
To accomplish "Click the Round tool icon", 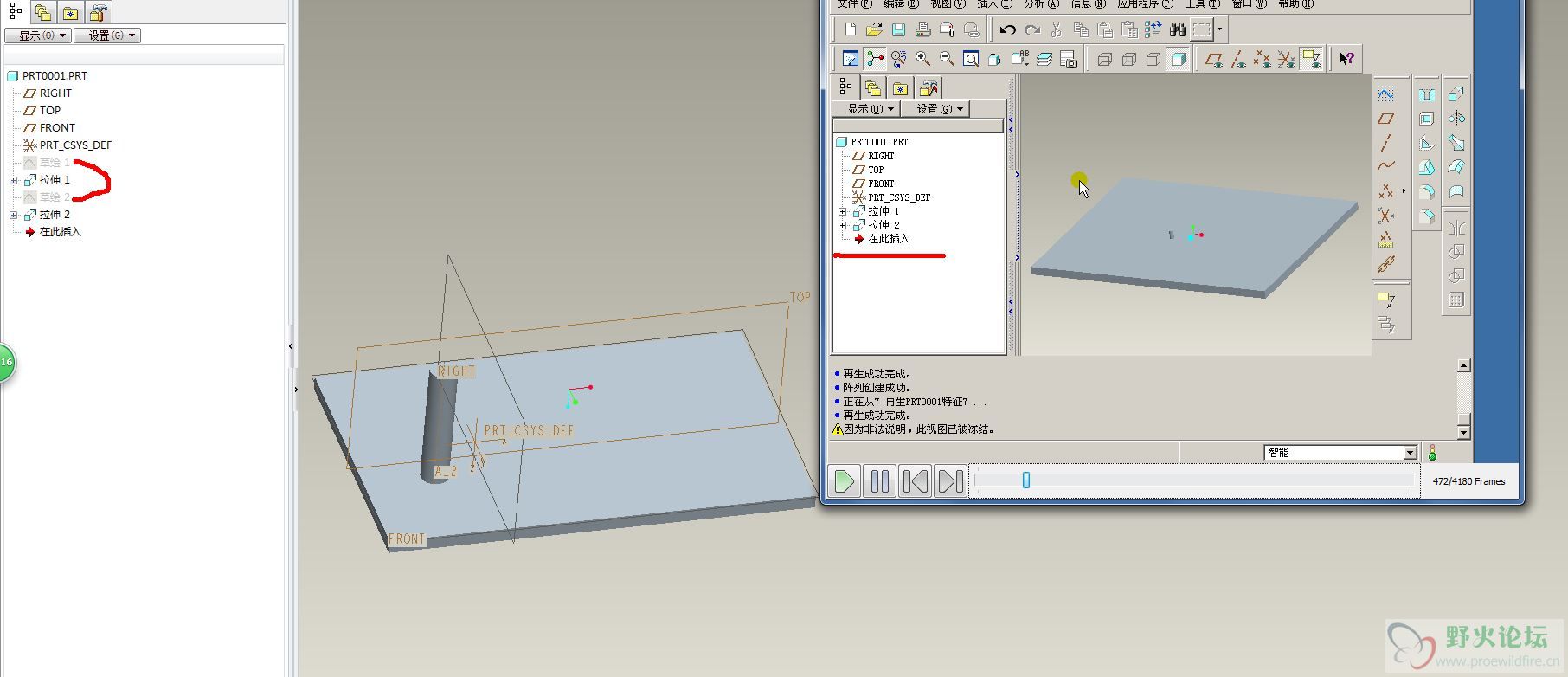I will pos(1427,191).
